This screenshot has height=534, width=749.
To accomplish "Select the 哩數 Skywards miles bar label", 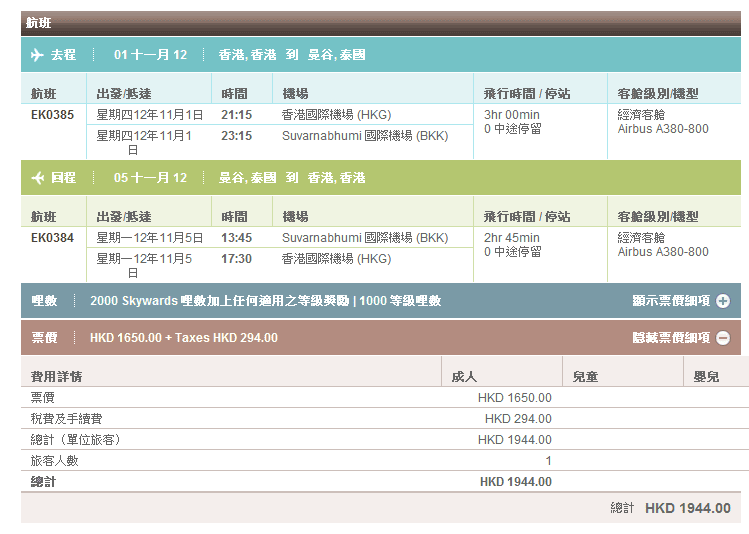I will pyautogui.click(x=44, y=301).
